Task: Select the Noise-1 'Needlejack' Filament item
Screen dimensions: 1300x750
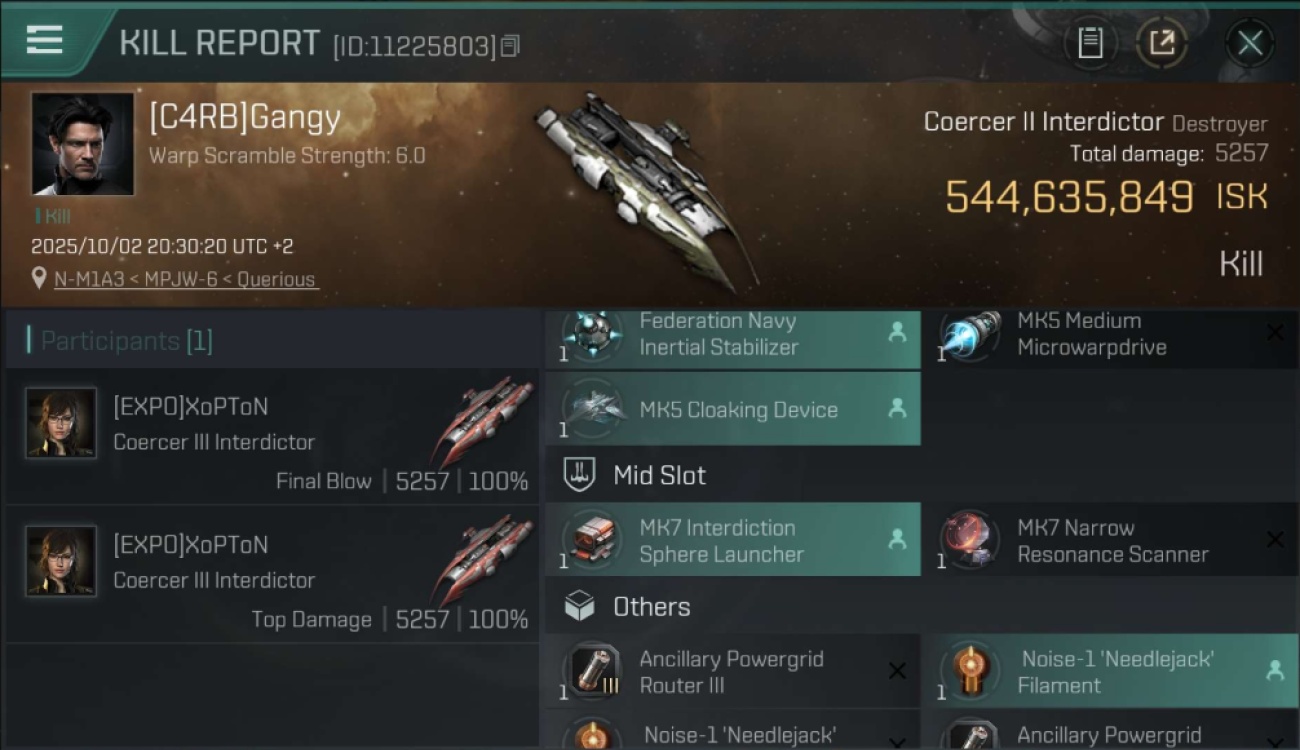Action: (x=1109, y=671)
